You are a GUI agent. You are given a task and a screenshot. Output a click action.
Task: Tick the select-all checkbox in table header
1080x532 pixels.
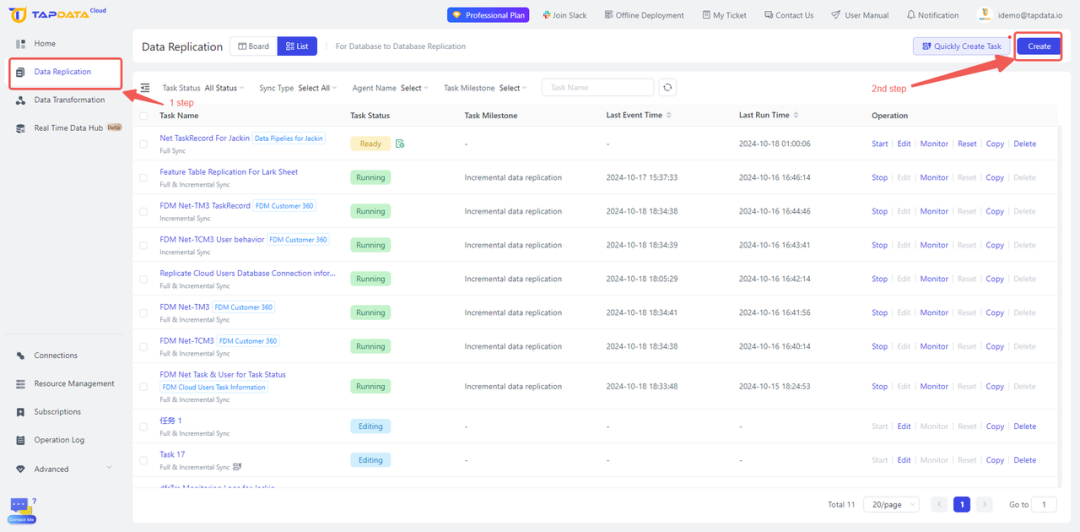(x=143, y=116)
